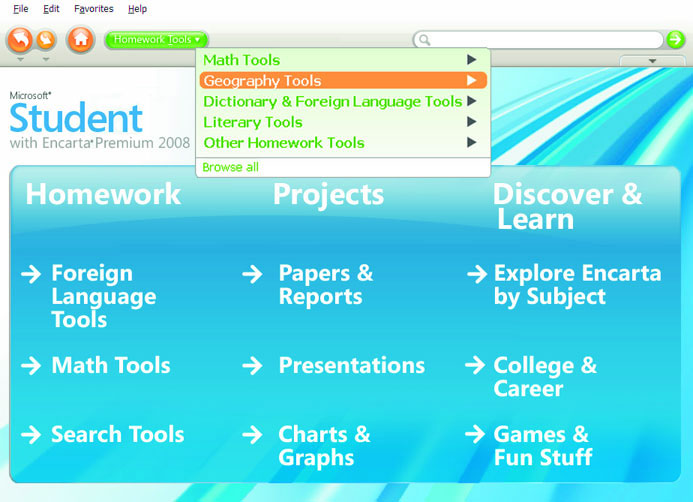Click the Browse all link
693x502 pixels.
[230, 167]
